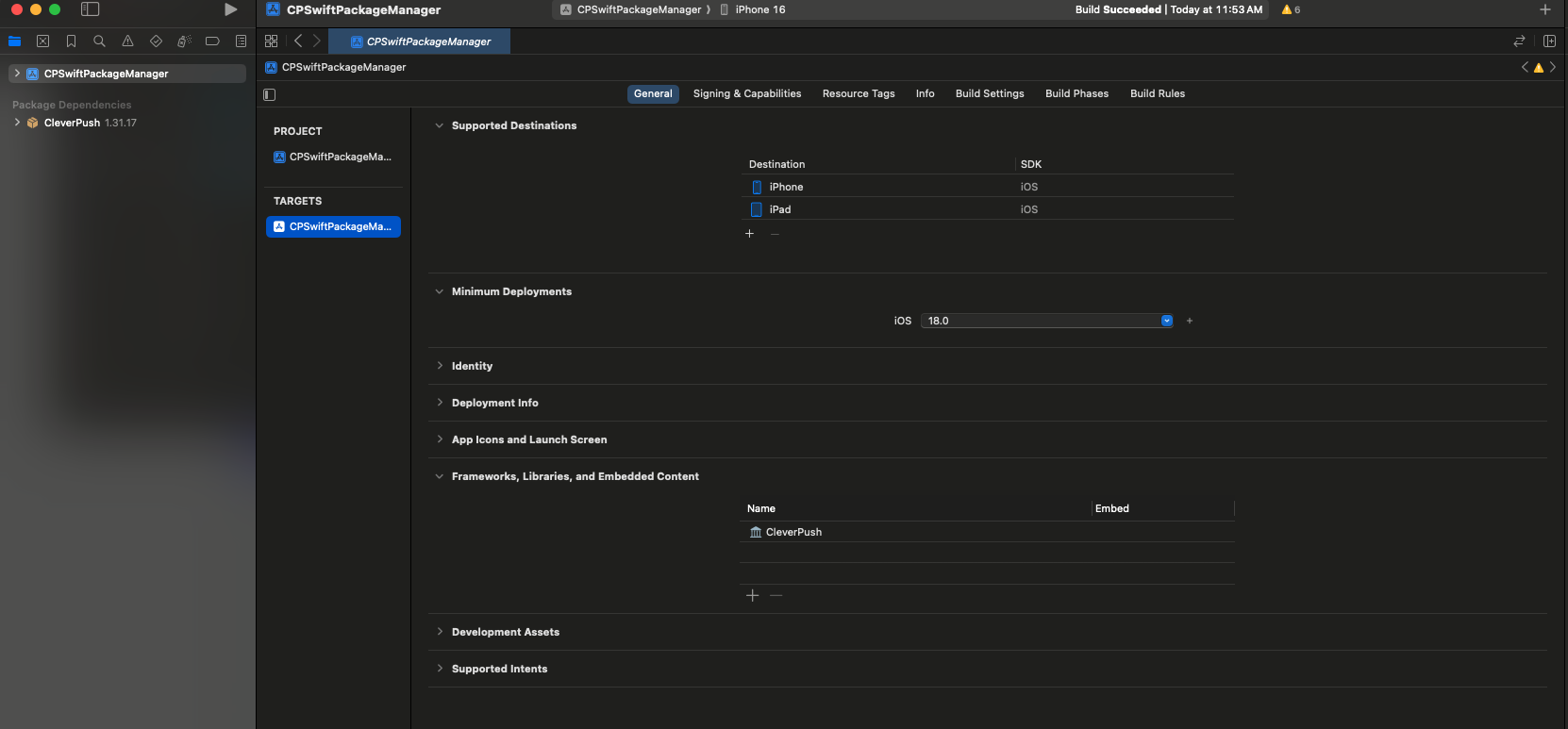Viewport: 1568px width, 729px height.
Task: Choose iPhone 16 run destination
Action: (x=753, y=9)
